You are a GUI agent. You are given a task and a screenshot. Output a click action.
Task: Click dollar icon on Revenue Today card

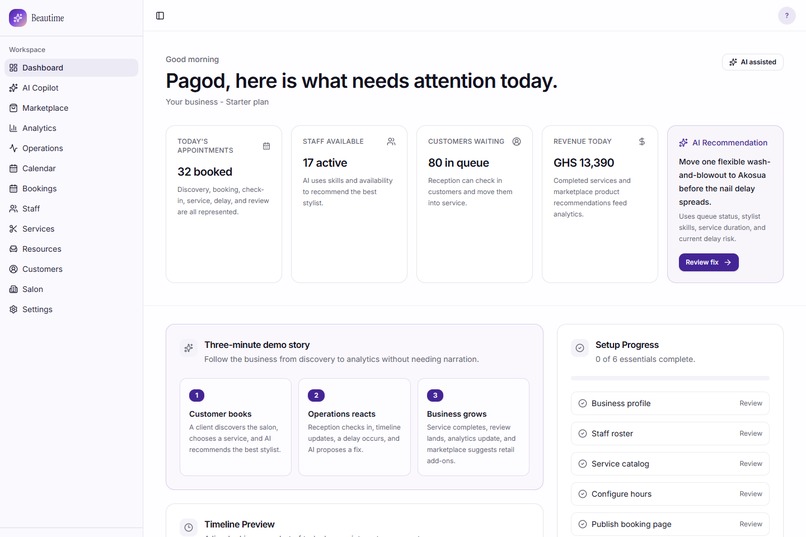click(x=642, y=141)
